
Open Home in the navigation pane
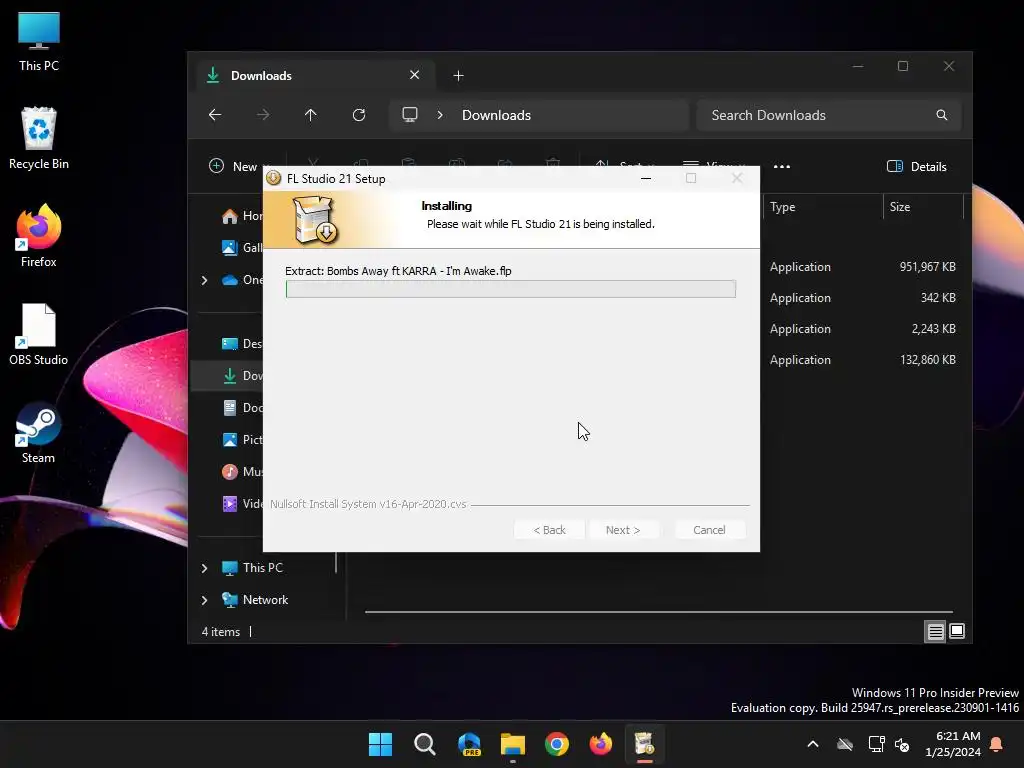[242, 216]
